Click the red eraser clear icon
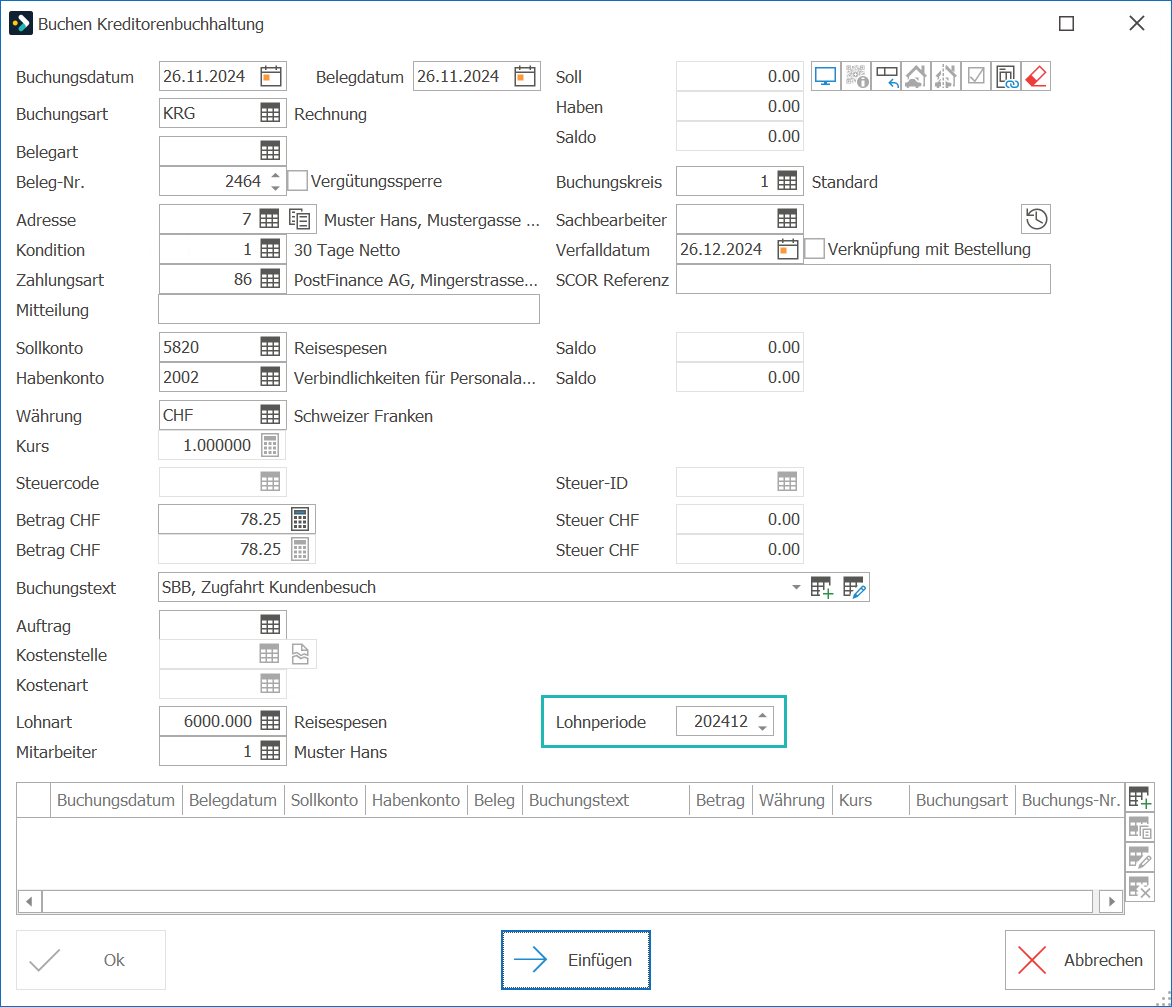This screenshot has height=1007, width=1172. tap(1036, 76)
